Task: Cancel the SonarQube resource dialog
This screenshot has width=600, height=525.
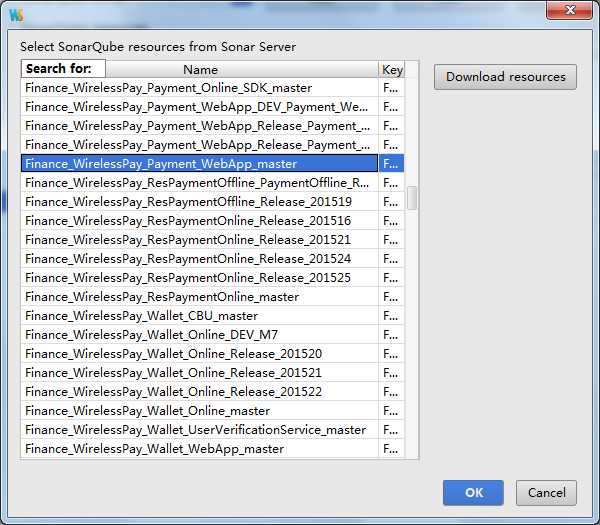Action: 546,492
